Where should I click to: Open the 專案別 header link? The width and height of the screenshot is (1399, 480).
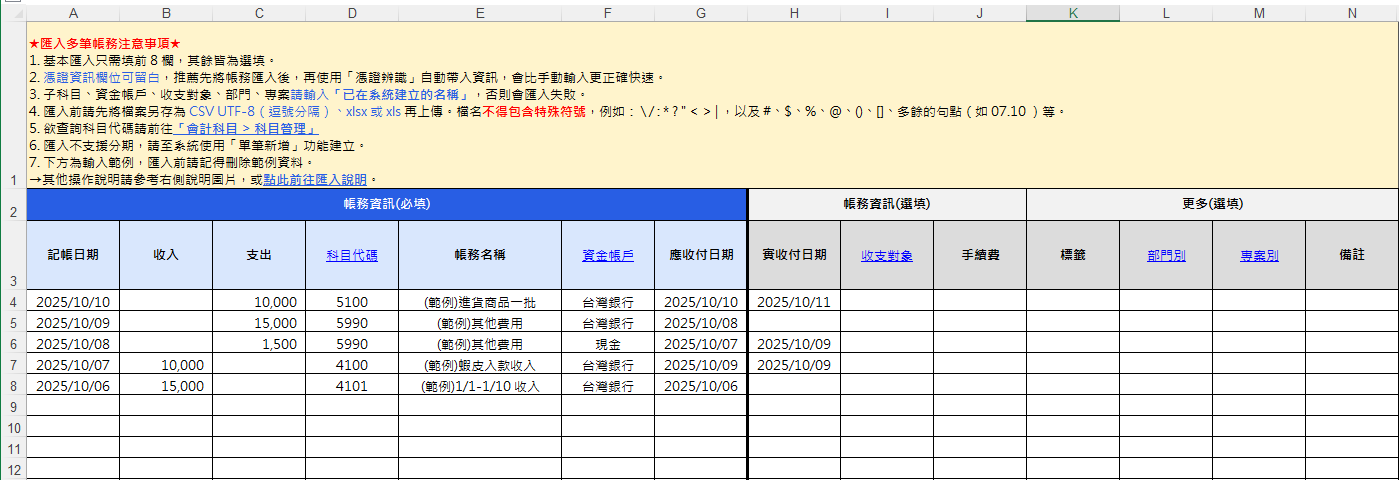click(x=1259, y=255)
